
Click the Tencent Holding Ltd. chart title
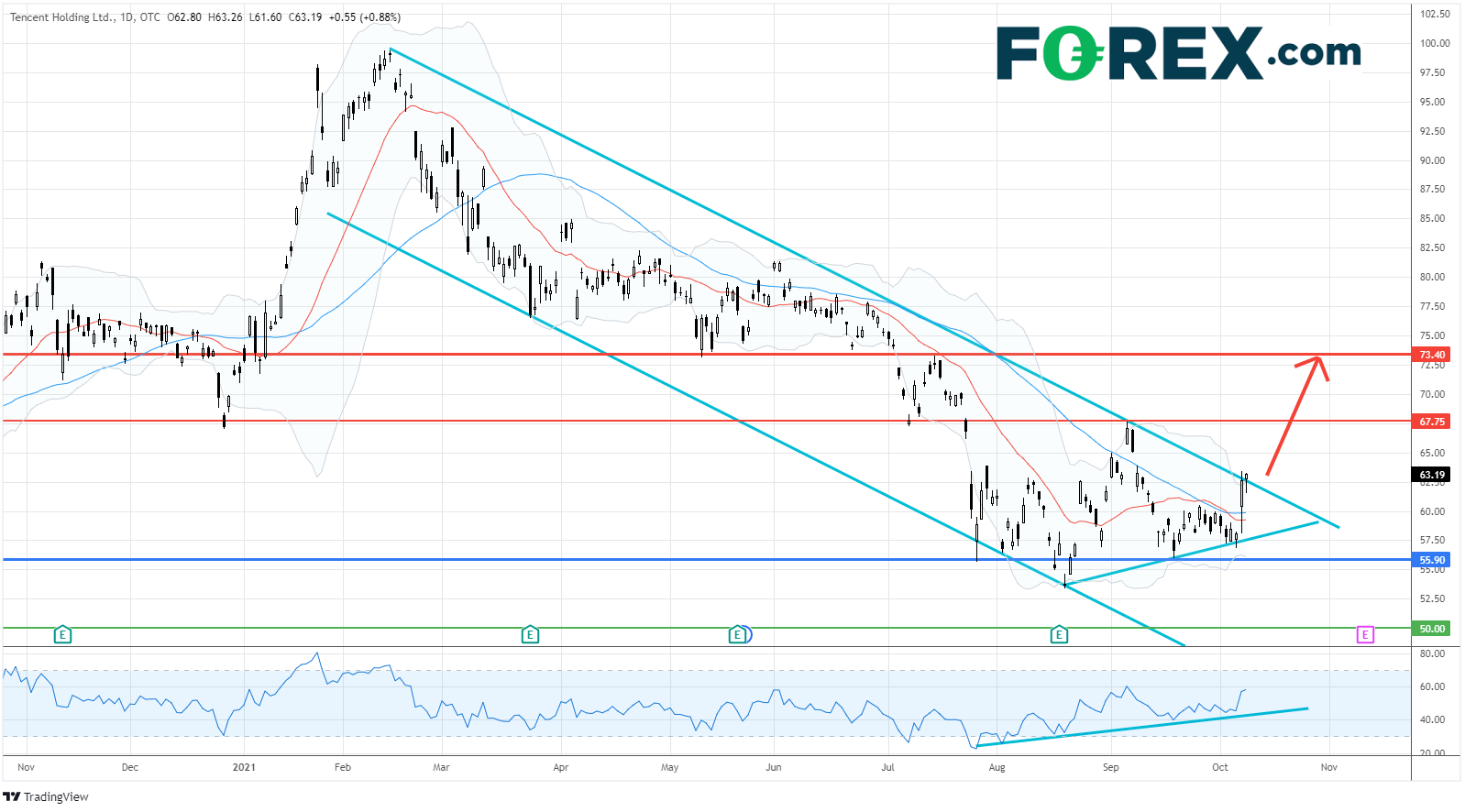tap(62, 17)
